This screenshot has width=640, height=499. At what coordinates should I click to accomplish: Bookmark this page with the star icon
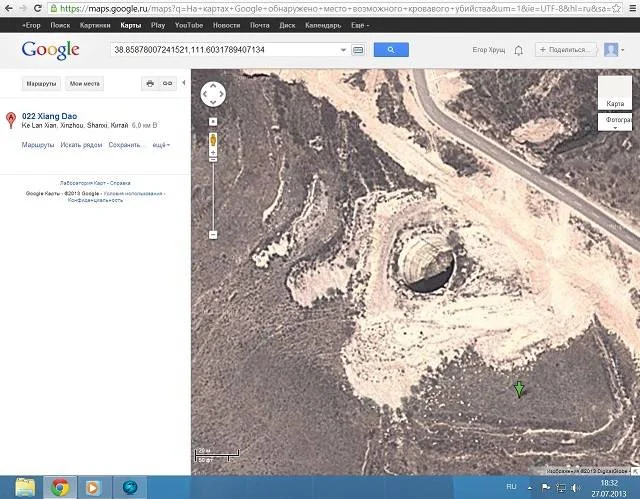coord(617,8)
